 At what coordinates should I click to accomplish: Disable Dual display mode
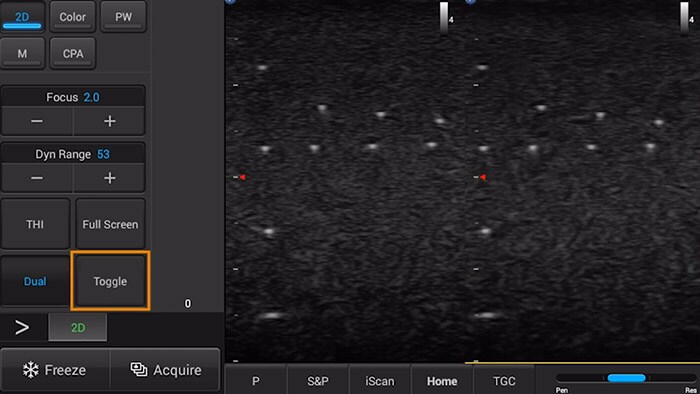[x=35, y=281]
